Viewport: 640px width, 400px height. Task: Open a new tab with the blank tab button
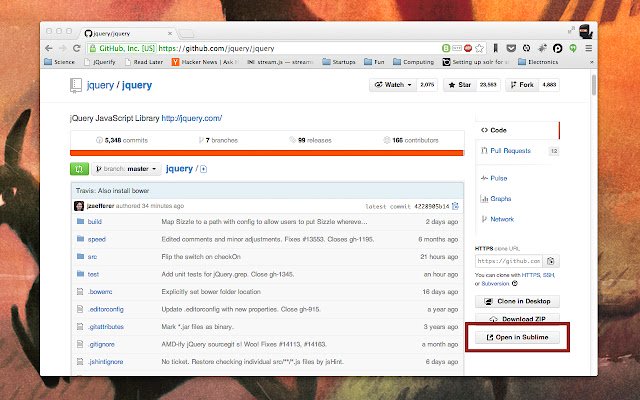pyautogui.click(x=186, y=34)
